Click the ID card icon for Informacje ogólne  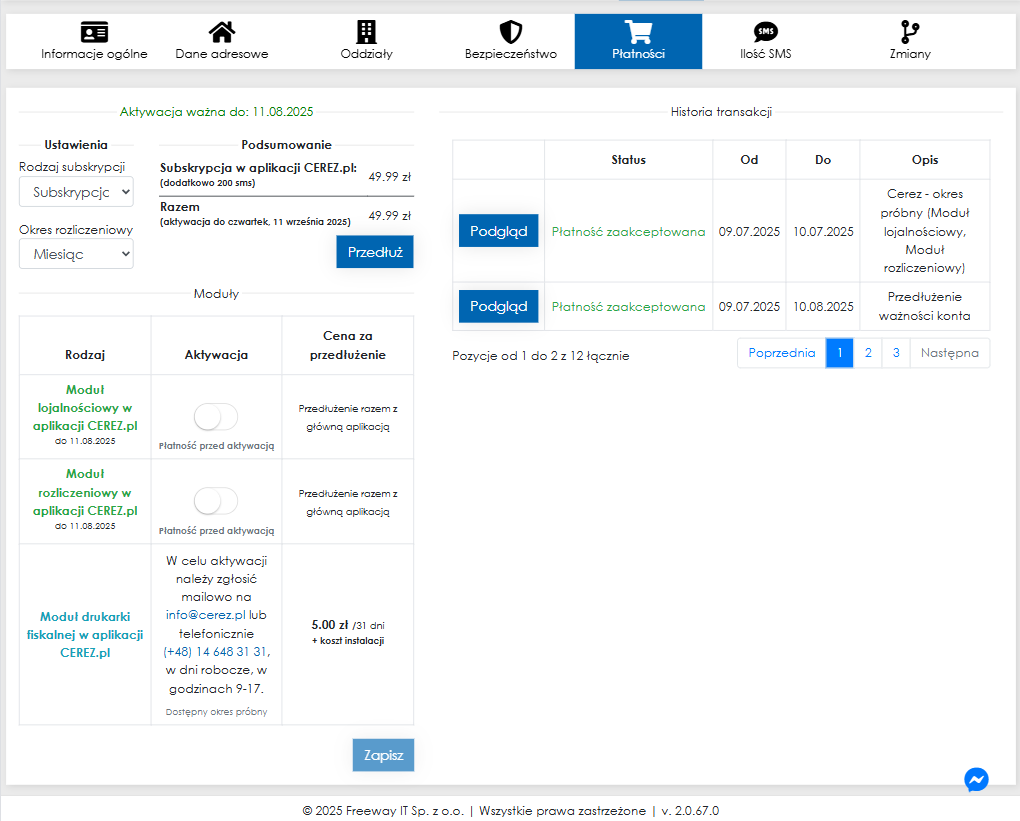94,32
